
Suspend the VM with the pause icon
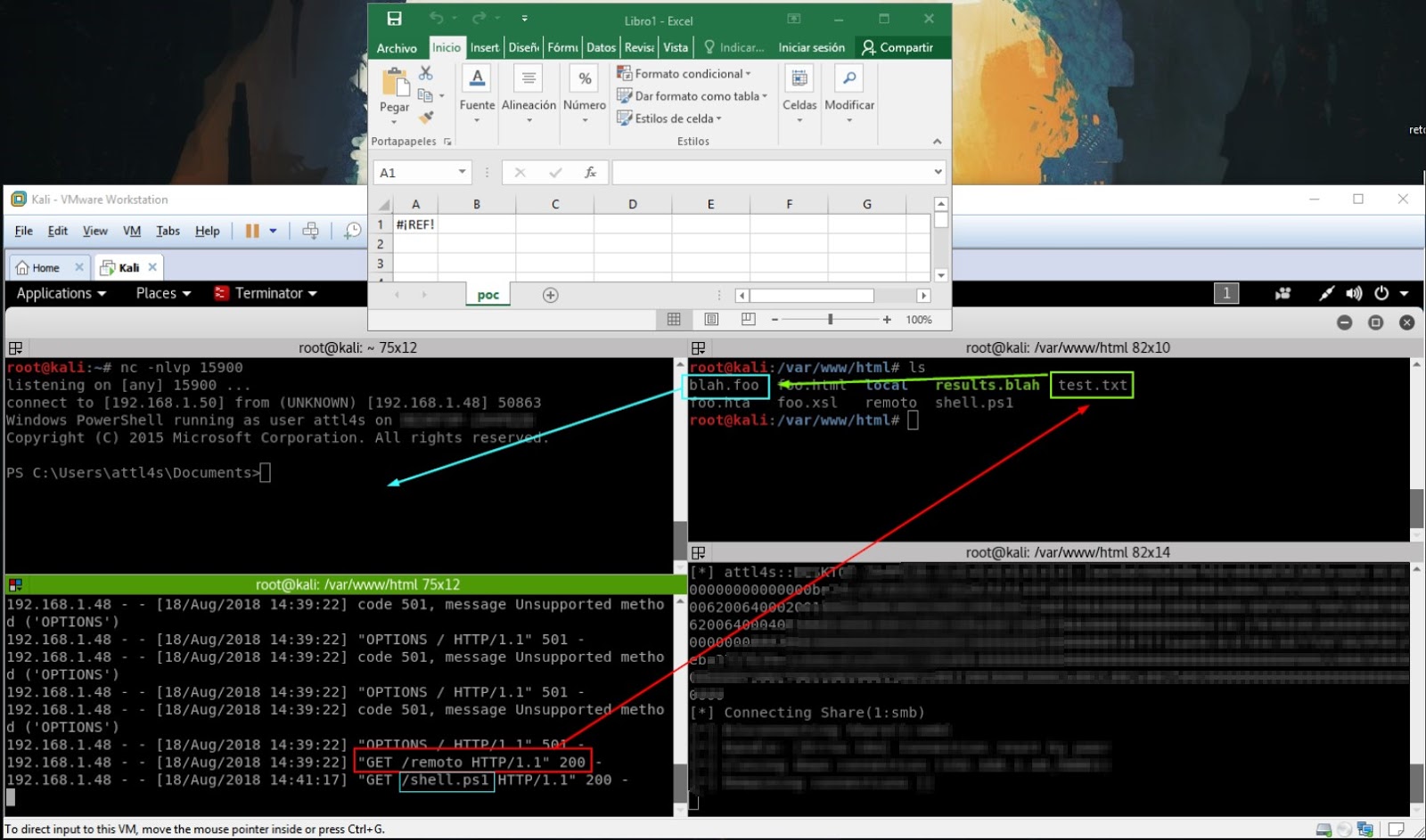point(252,230)
